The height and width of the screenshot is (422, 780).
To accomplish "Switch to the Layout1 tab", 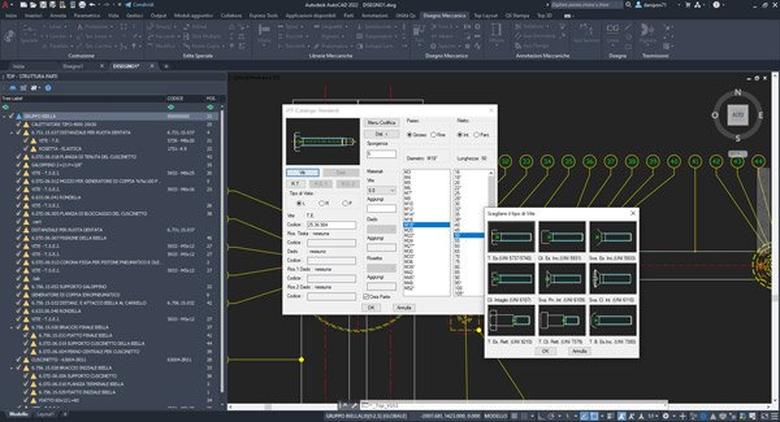I will pos(44,414).
